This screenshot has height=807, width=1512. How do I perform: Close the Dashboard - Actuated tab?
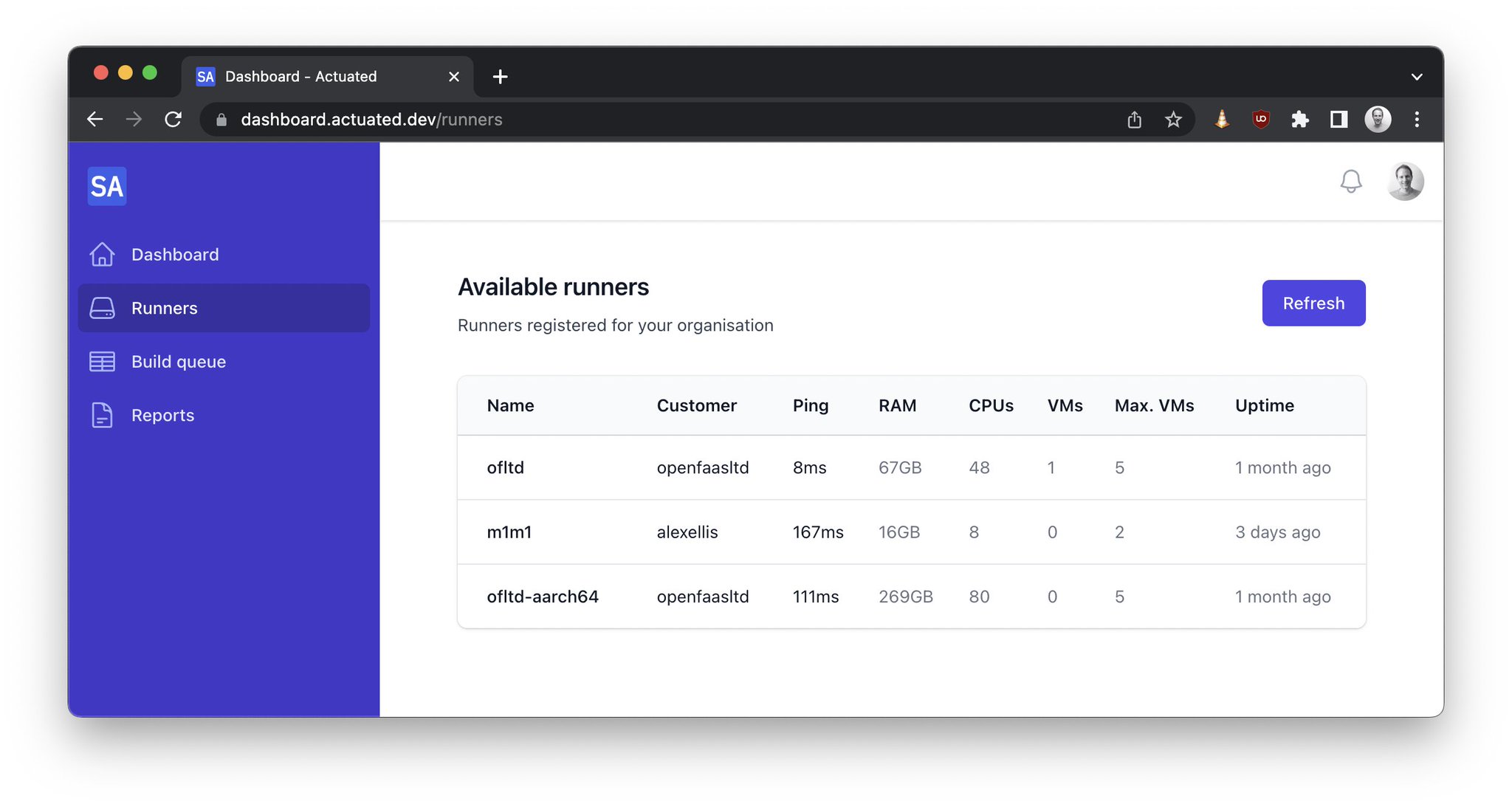point(454,77)
